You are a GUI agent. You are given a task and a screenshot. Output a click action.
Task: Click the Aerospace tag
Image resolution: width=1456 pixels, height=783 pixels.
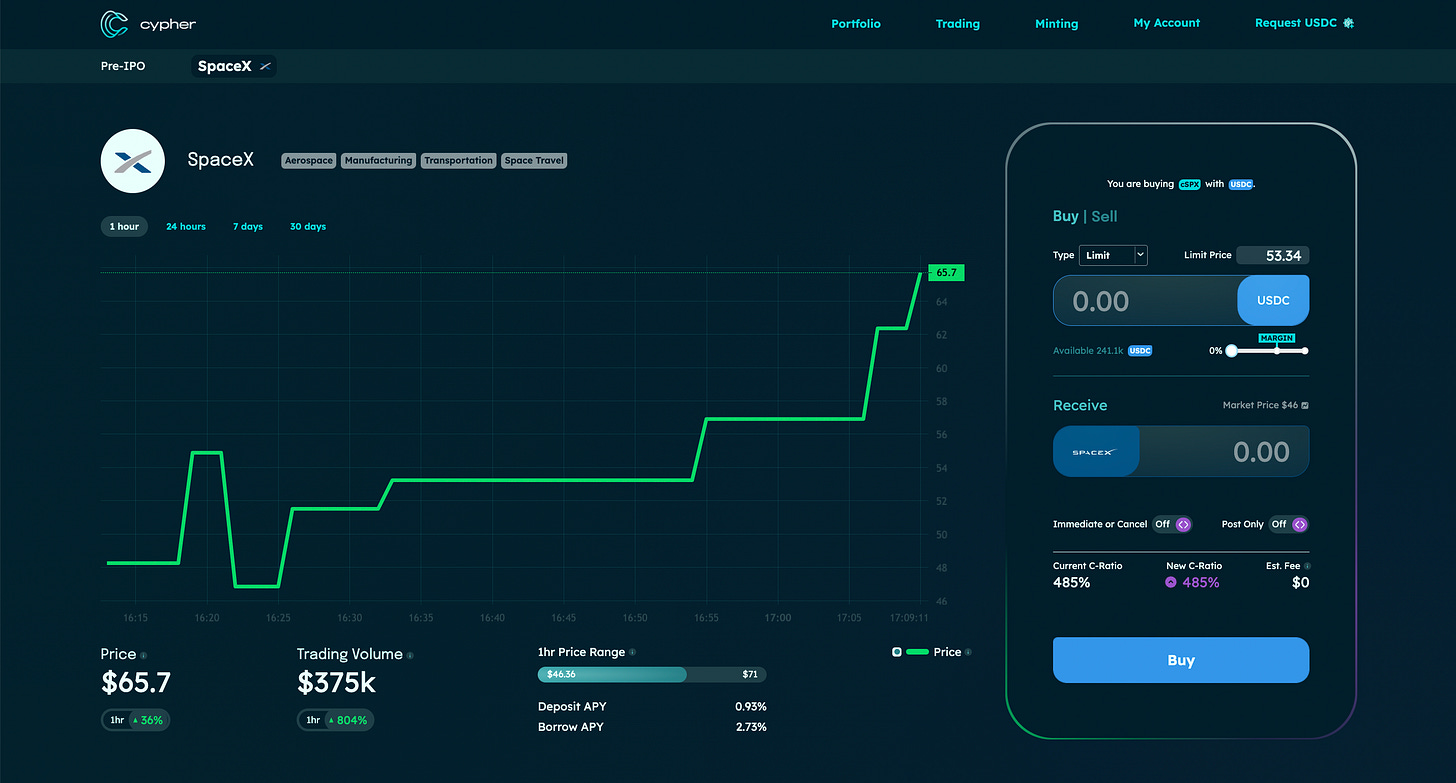point(308,161)
